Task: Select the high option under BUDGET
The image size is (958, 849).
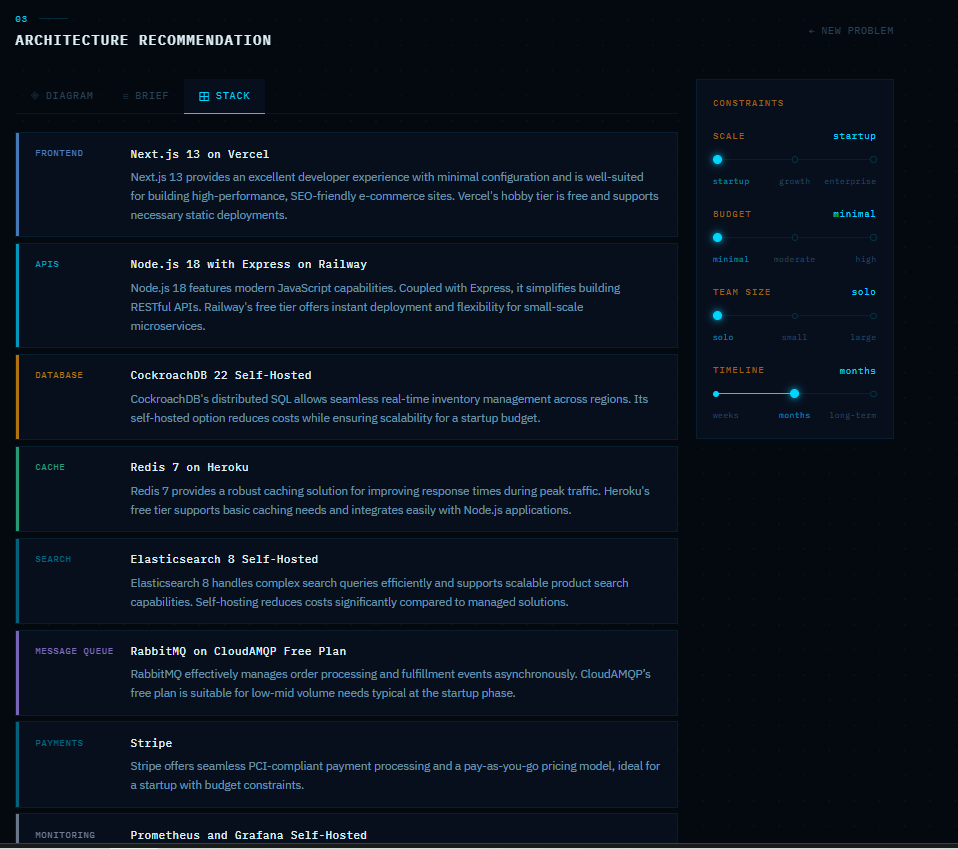Action: [872, 237]
